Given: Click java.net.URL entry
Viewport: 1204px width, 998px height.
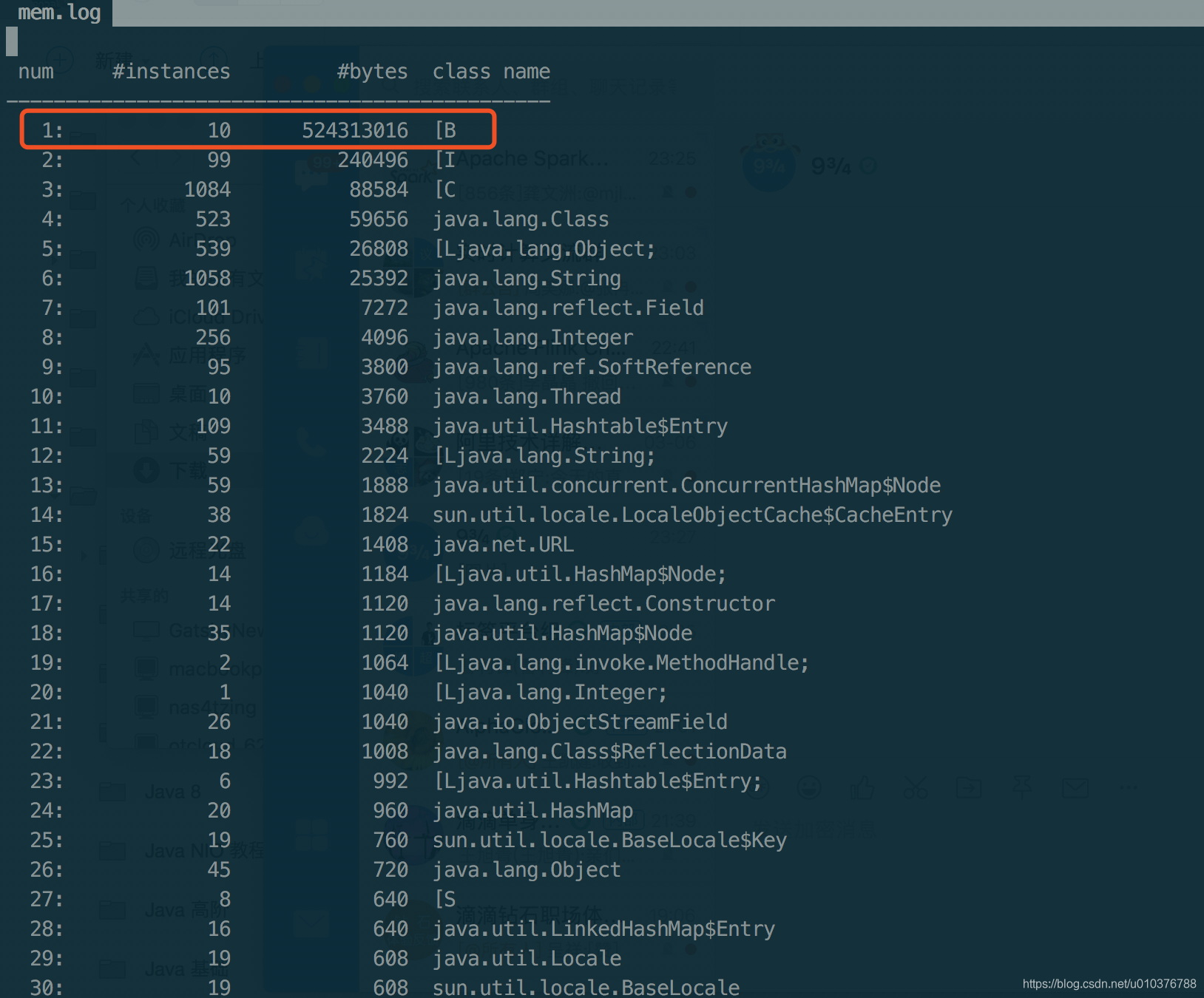Looking at the screenshot, I should click(x=503, y=545).
